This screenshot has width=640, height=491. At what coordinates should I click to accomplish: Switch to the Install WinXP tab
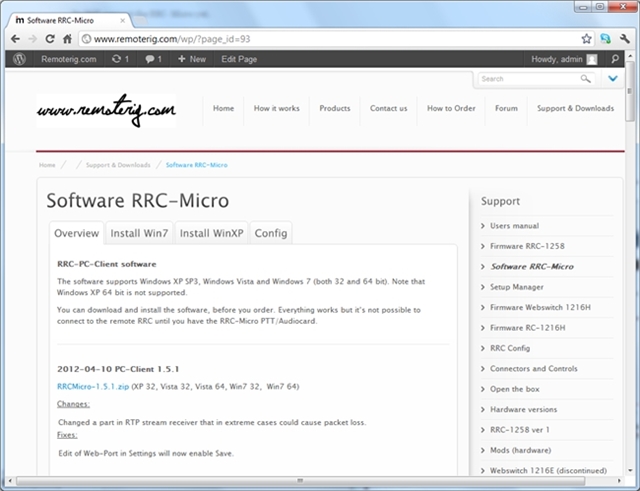(211, 233)
